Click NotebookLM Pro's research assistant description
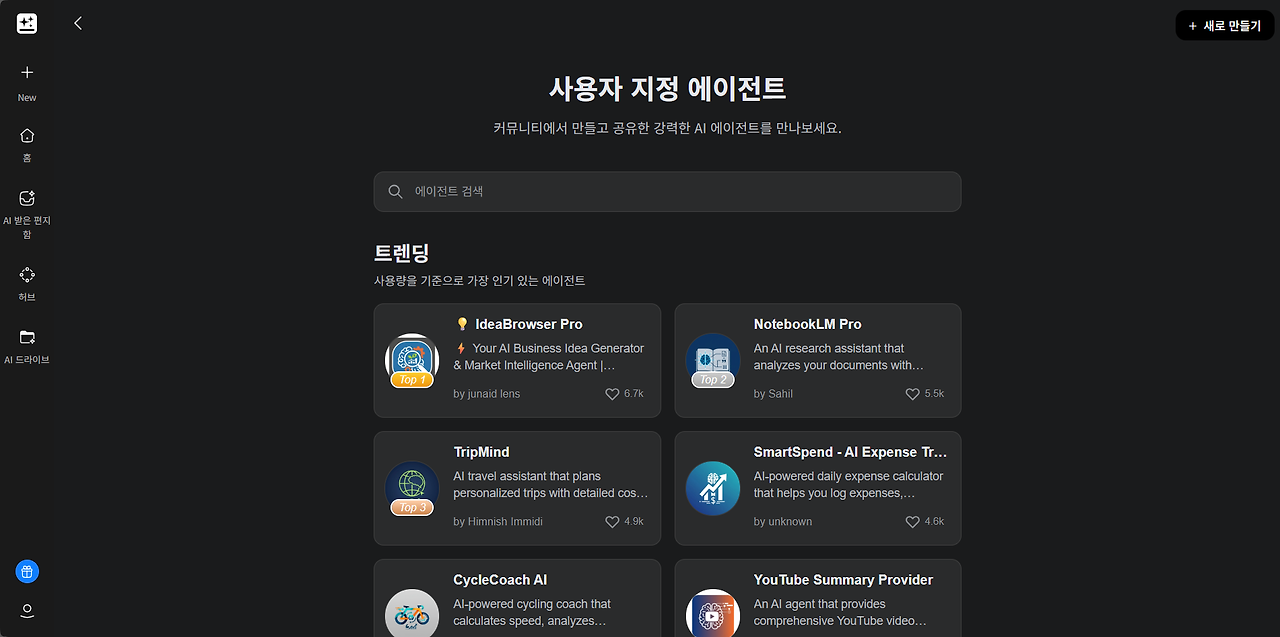This screenshot has height=637, width=1280. [x=839, y=357]
